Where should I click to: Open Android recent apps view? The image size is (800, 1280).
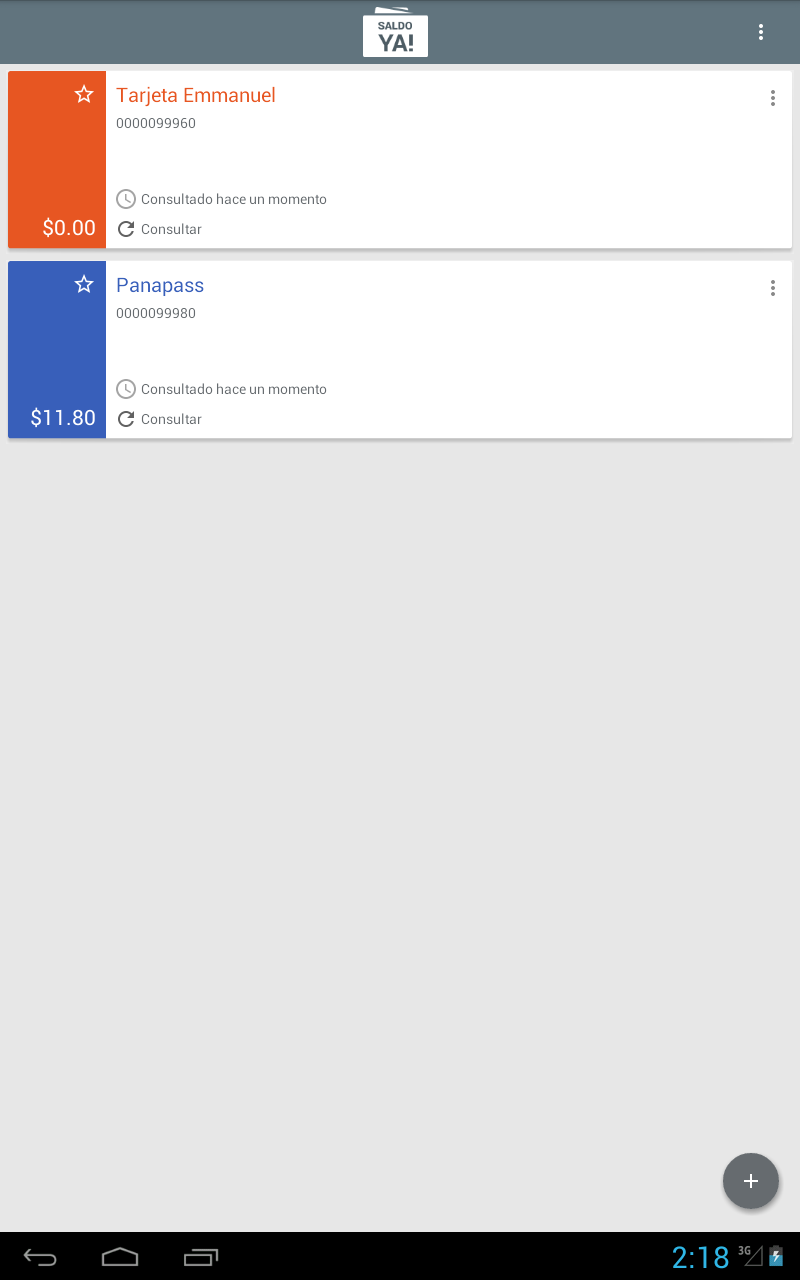pyautogui.click(x=201, y=1257)
